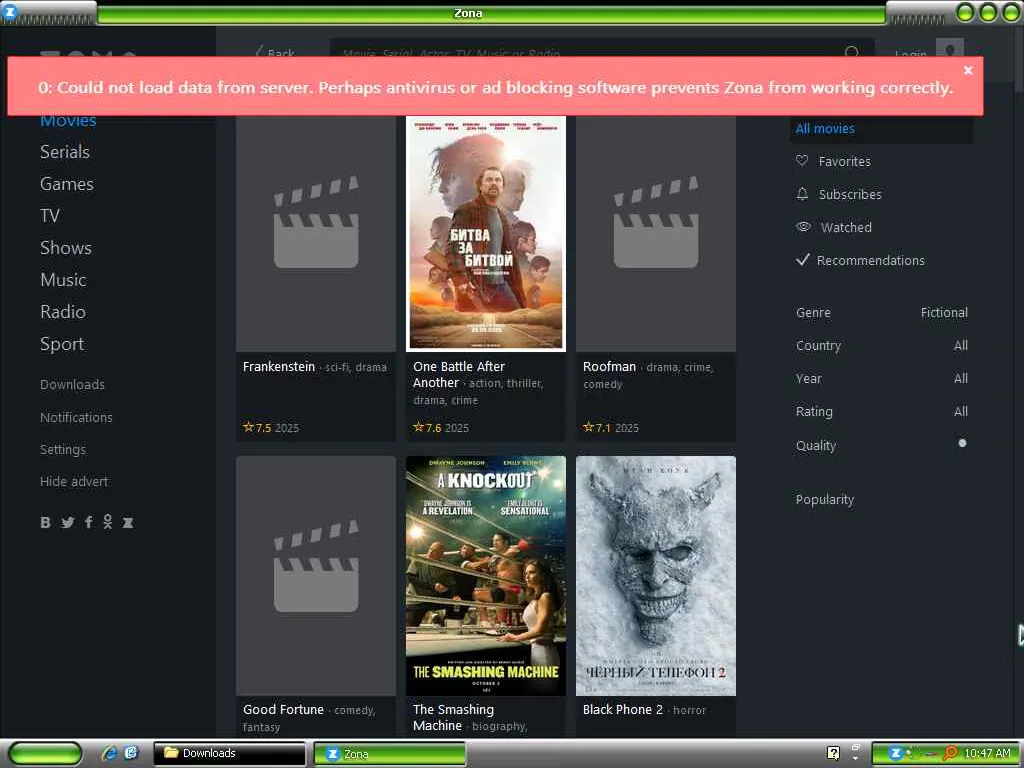Image resolution: width=1024 pixels, height=768 pixels.
Task: Open the Music section
Action: click(x=63, y=280)
